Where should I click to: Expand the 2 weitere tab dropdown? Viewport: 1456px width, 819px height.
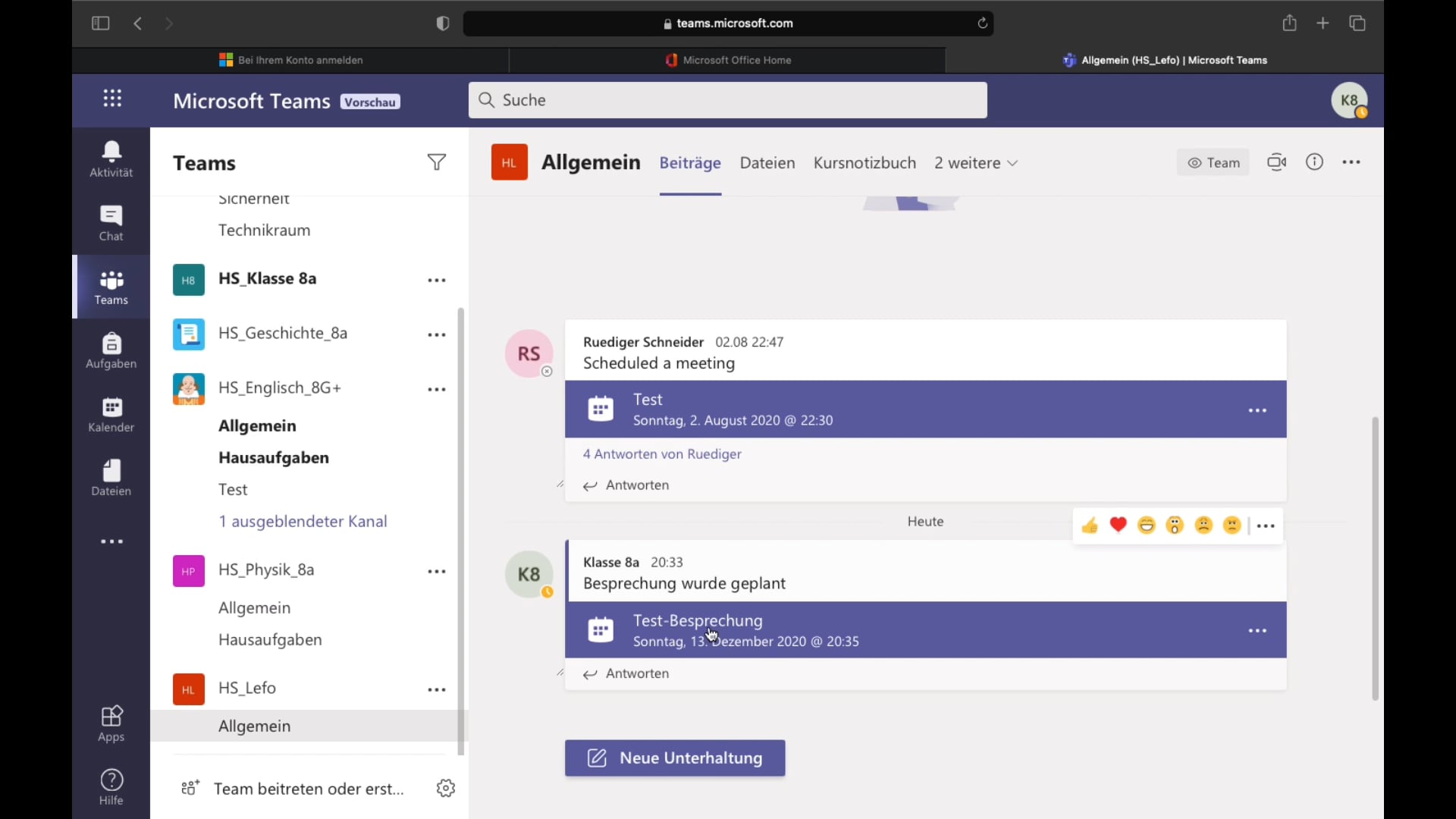975,163
